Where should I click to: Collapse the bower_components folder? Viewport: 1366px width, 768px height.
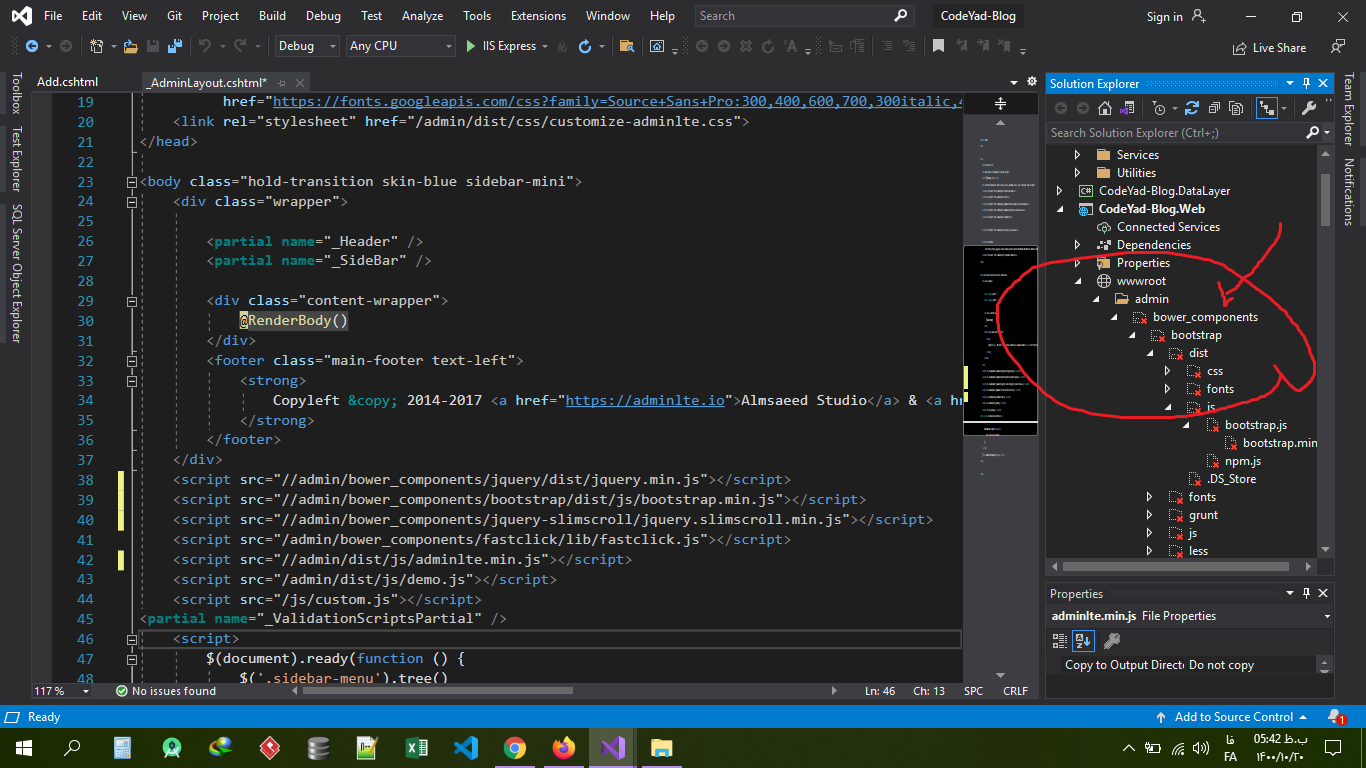point(1114,317)
